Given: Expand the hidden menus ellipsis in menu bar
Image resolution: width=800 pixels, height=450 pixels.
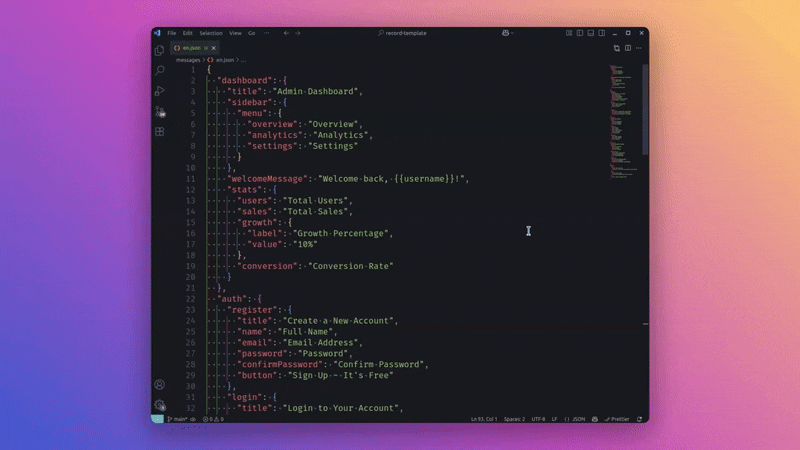Looking at the screenshot, I should (x=266, y=33).
